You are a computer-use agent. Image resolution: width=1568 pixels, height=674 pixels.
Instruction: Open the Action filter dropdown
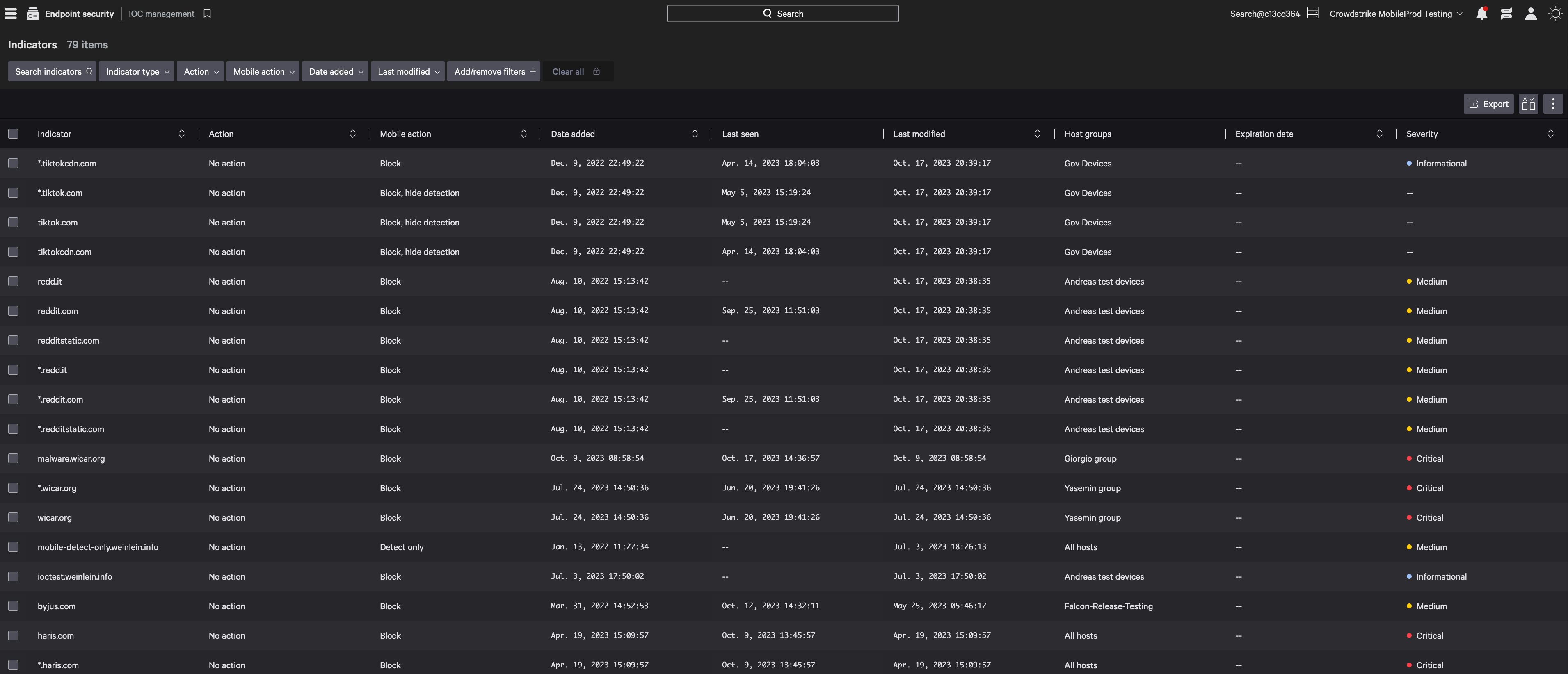pyautogui.click(x=201, y=71)
